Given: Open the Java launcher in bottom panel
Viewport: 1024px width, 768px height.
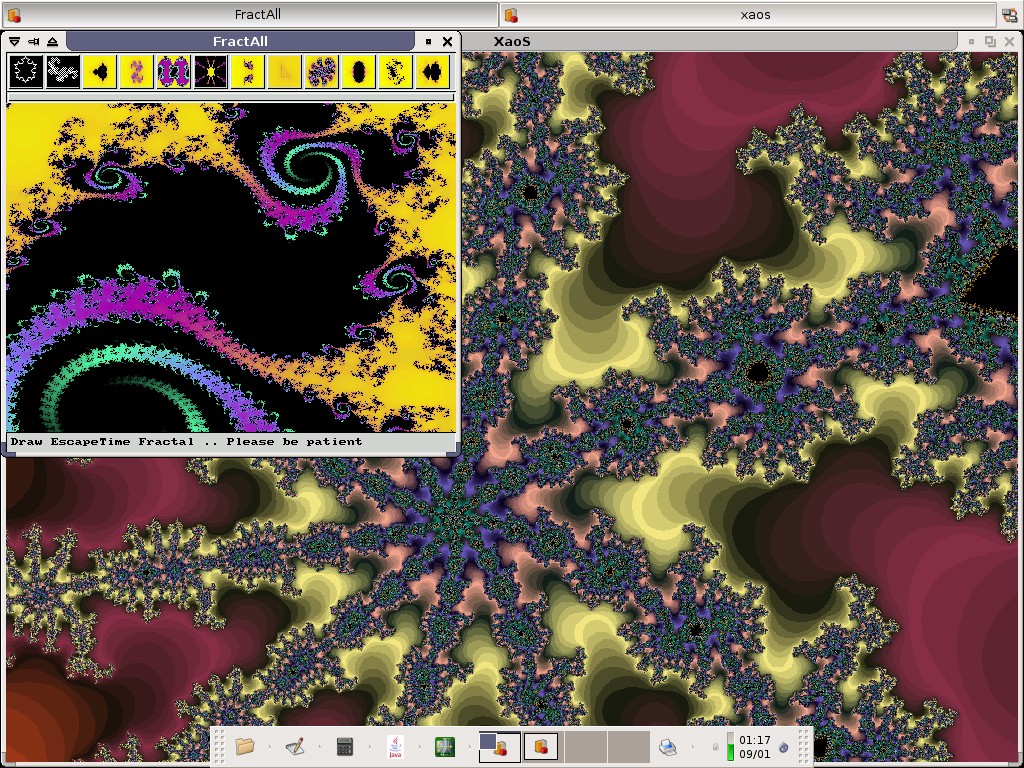Looking at the screenshot, I should pyautogui.click(x=396, y=746).
